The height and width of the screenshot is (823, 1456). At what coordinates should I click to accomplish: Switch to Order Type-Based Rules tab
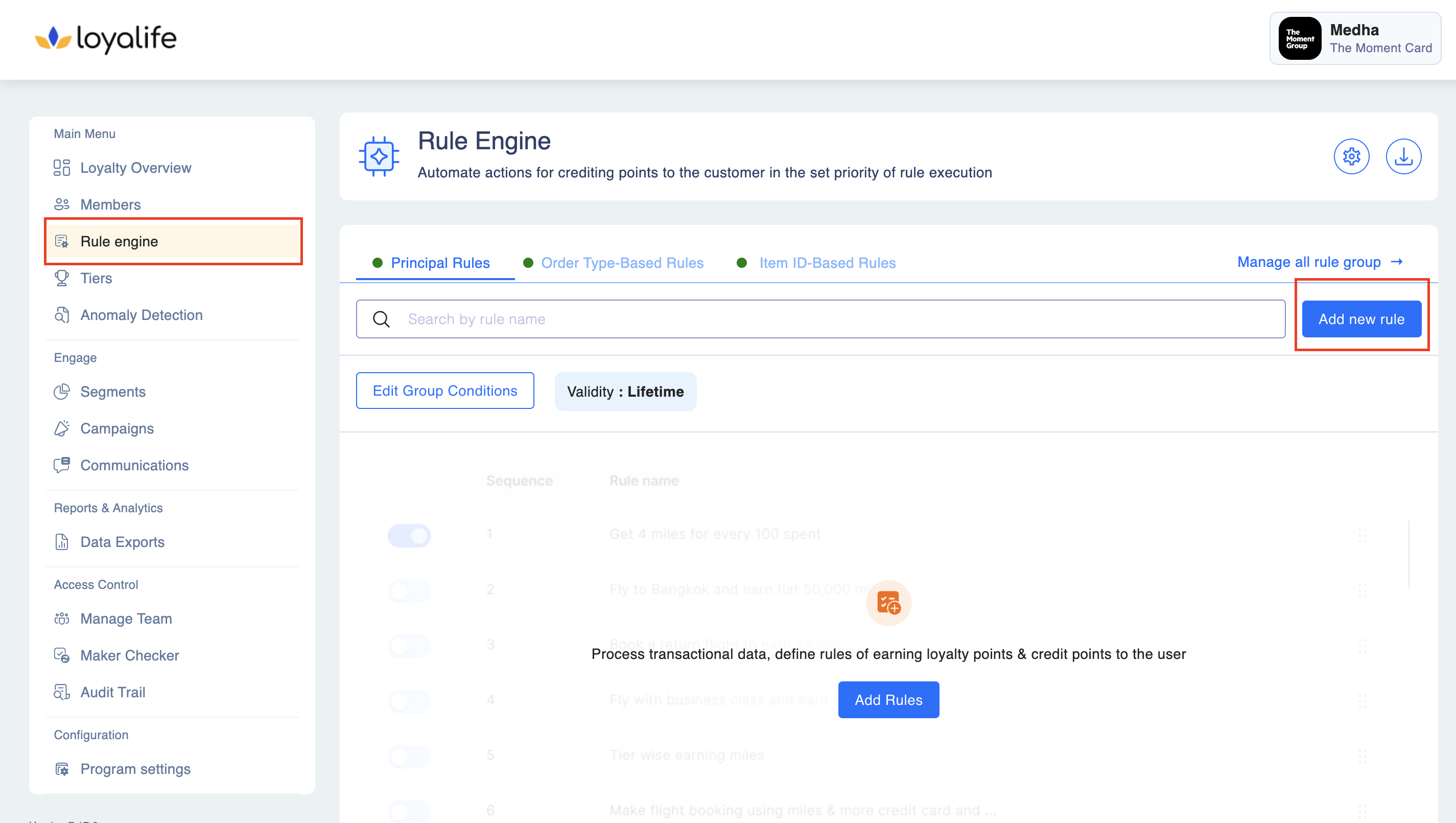click(x=622, y=263)
